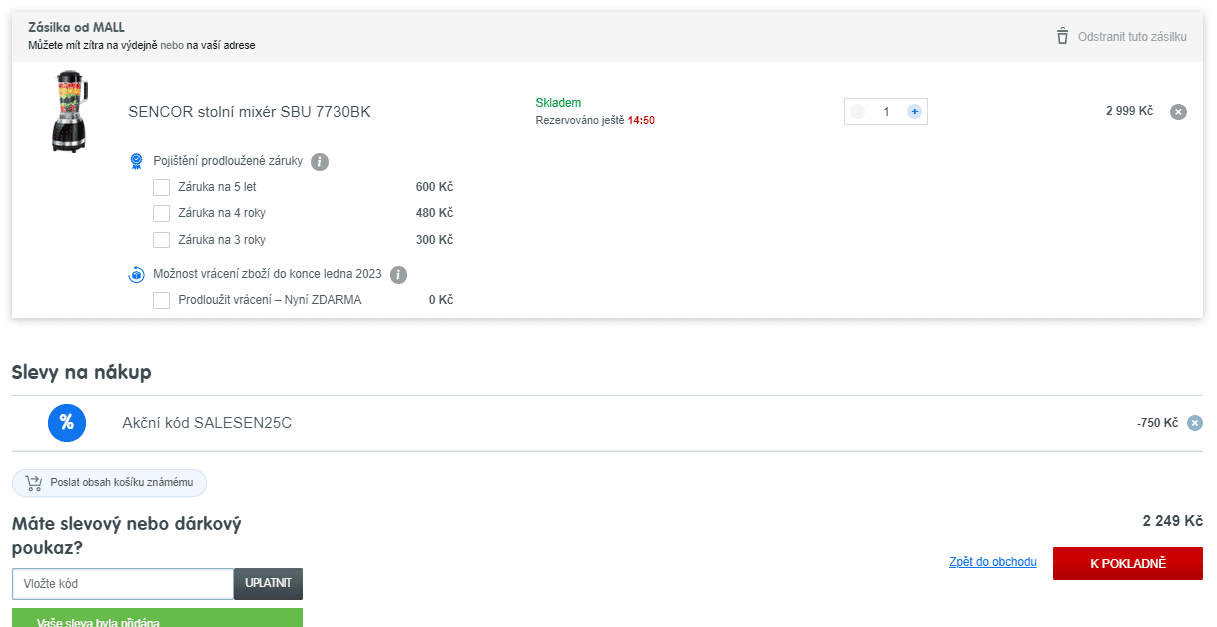Remove the SENCOR mixer with the x icon
The width and height of the screenshot is (1217, 627).
click(1178, 112)
